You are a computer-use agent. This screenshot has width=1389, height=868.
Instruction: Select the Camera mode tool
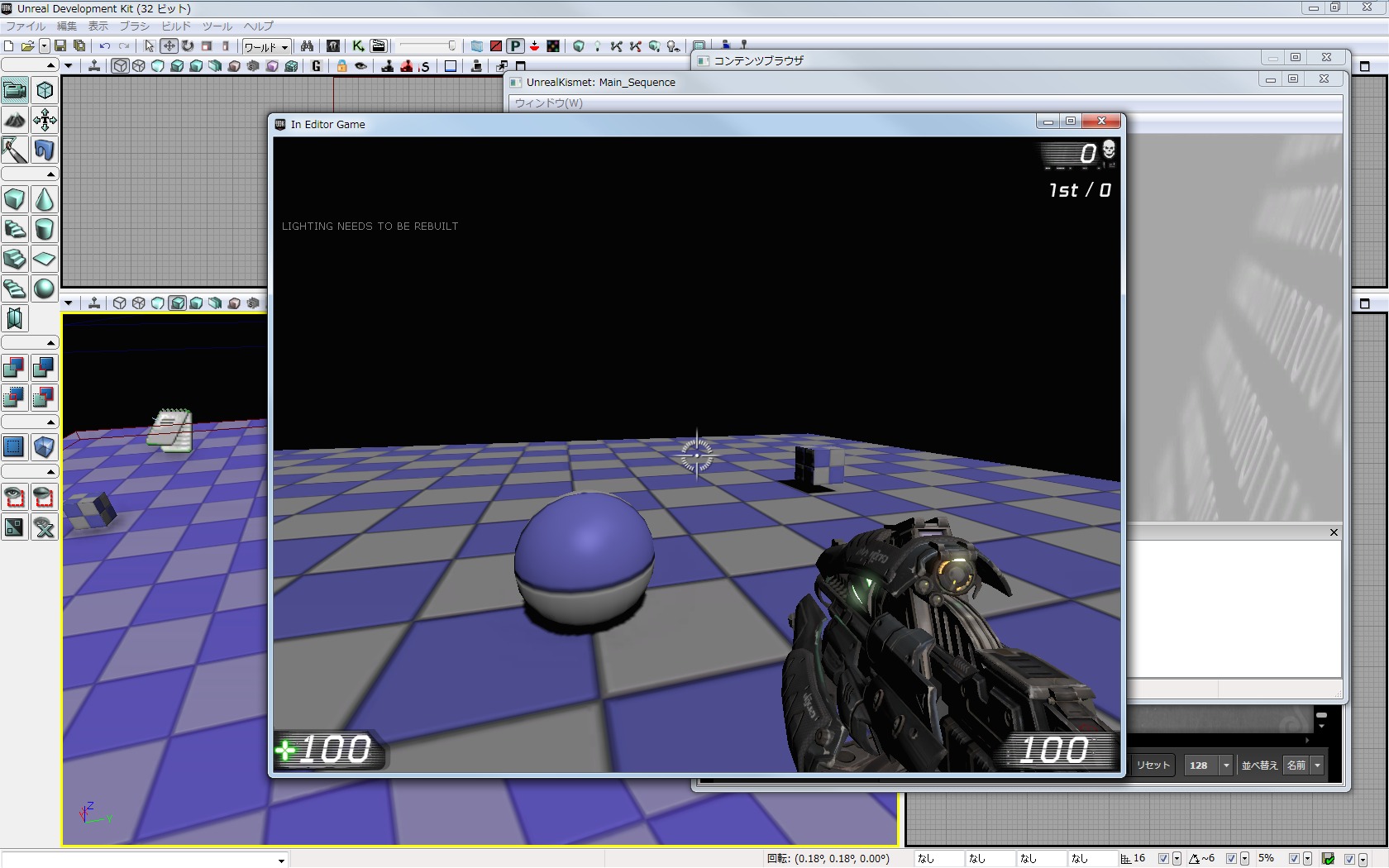pyautogui.click(x=15, y=90)
